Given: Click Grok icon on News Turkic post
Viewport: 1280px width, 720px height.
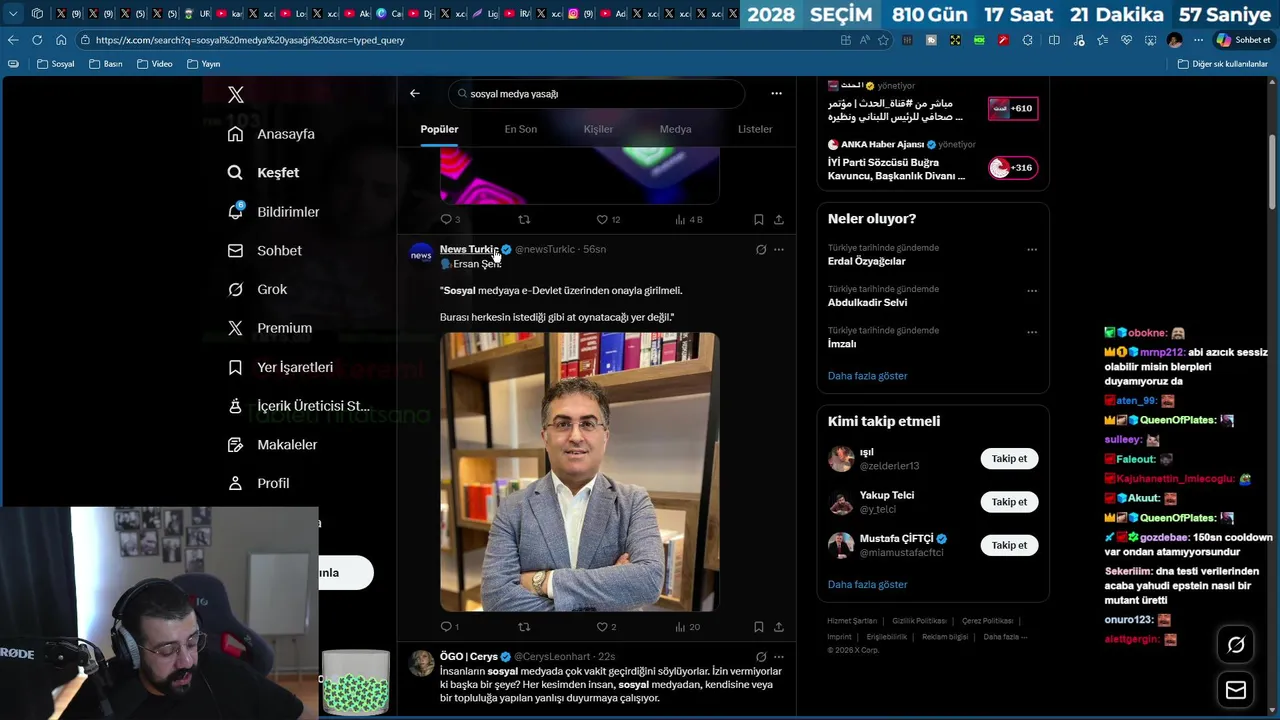Looking at the screenshot, I should point(761,249).
